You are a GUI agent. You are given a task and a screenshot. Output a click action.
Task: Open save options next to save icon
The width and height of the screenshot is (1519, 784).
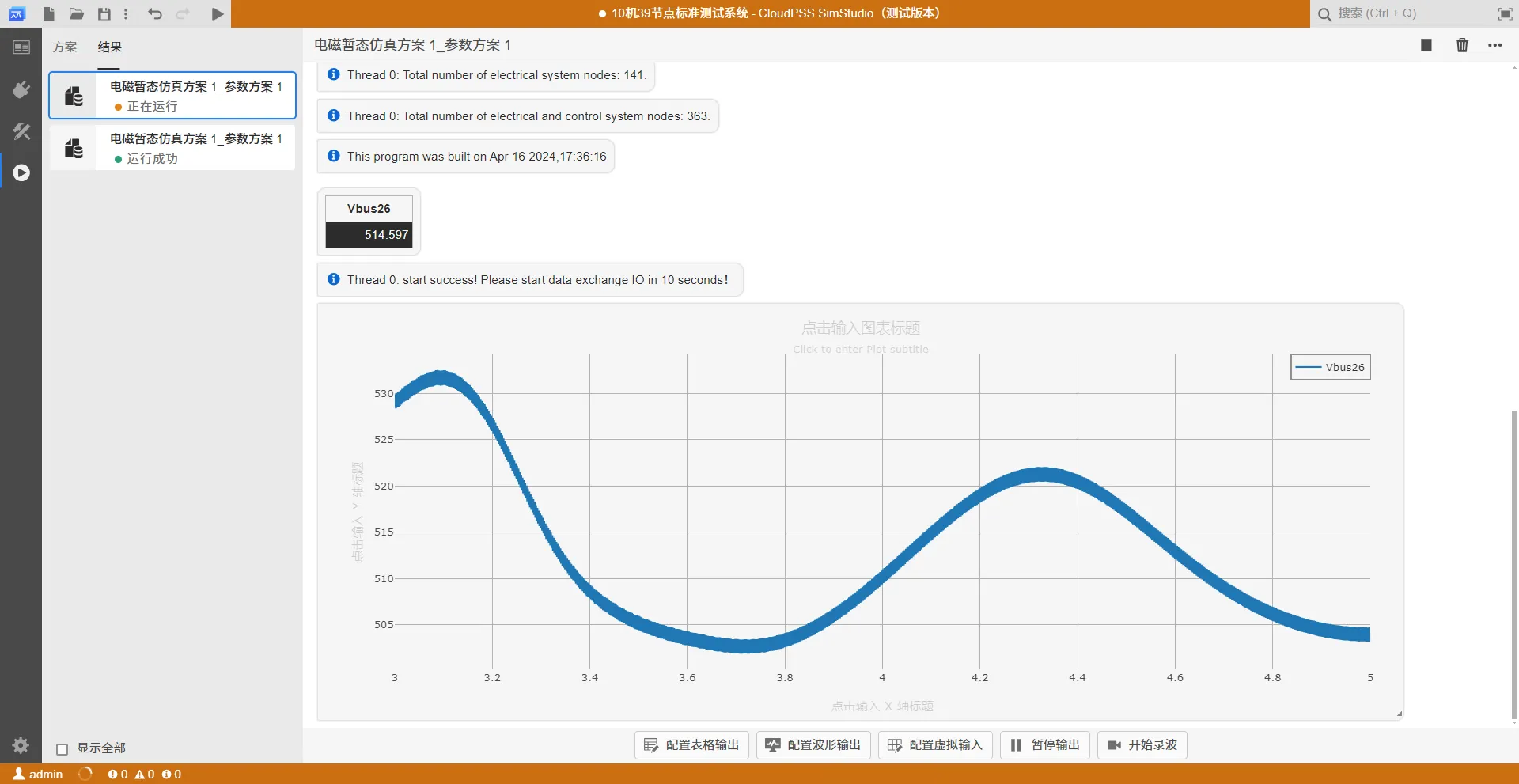click(x=126, y=13)
